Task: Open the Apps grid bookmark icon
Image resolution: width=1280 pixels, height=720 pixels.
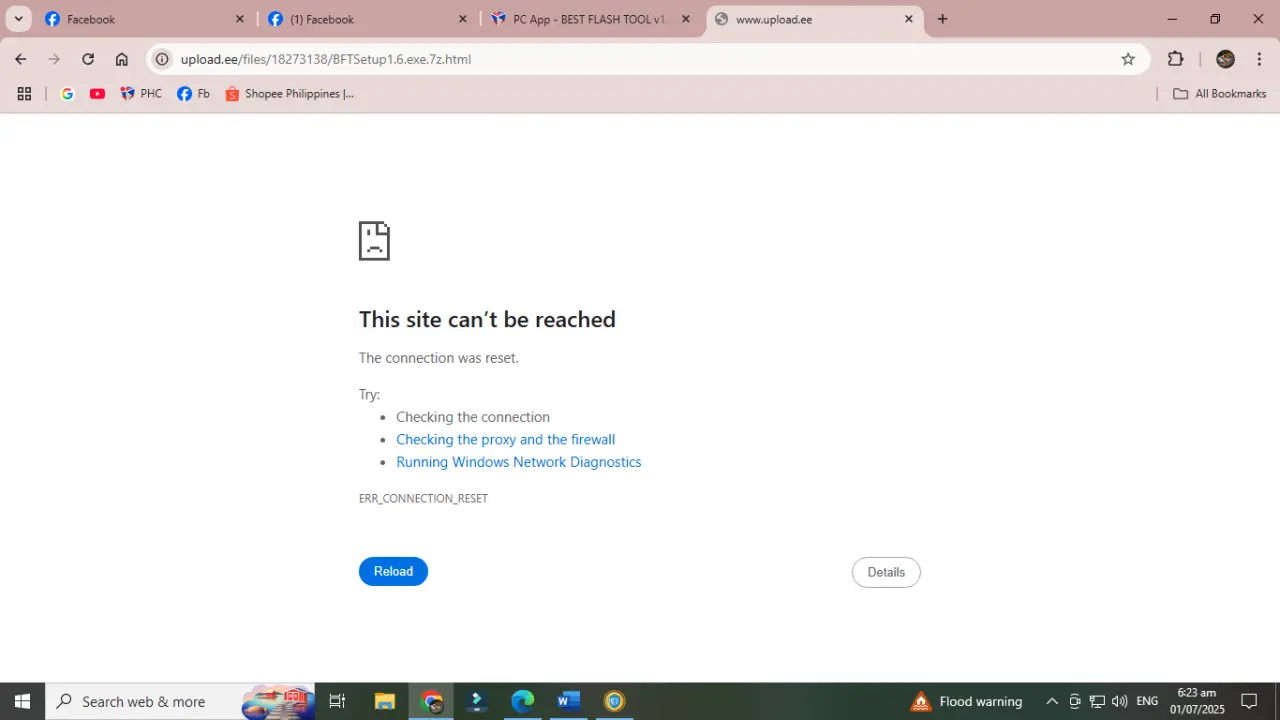Action: point(24,94)
